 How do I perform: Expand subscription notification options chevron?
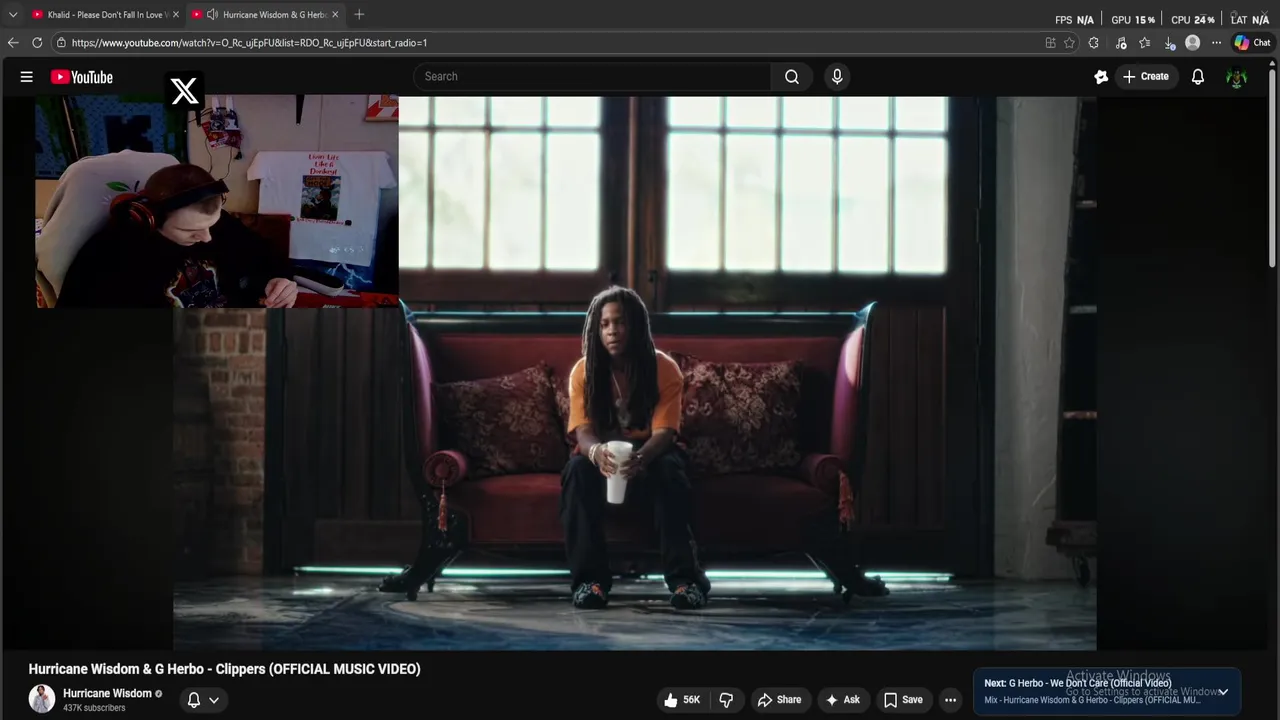214,700
